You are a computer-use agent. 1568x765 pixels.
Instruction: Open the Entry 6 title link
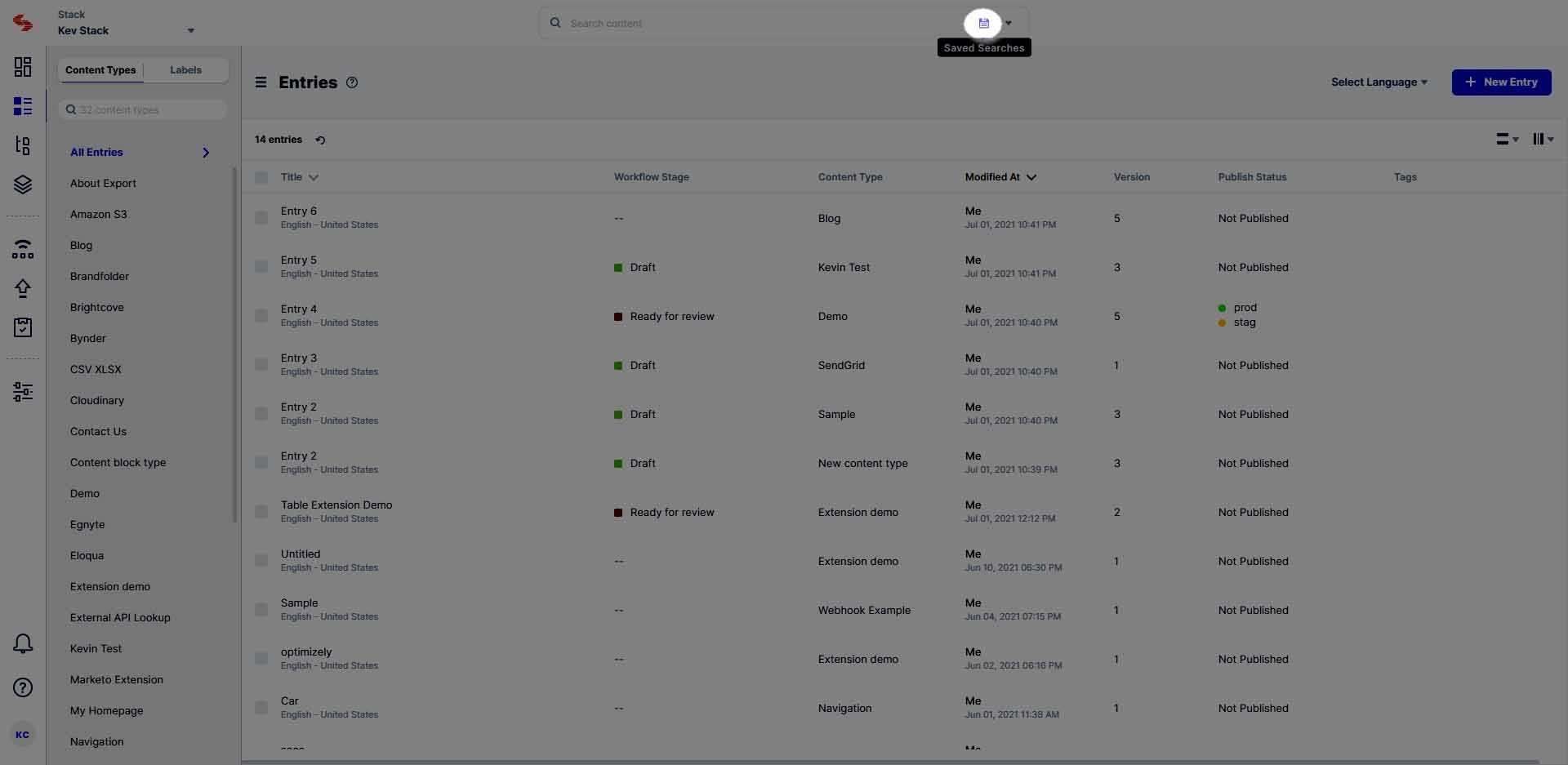click(299, 211)
